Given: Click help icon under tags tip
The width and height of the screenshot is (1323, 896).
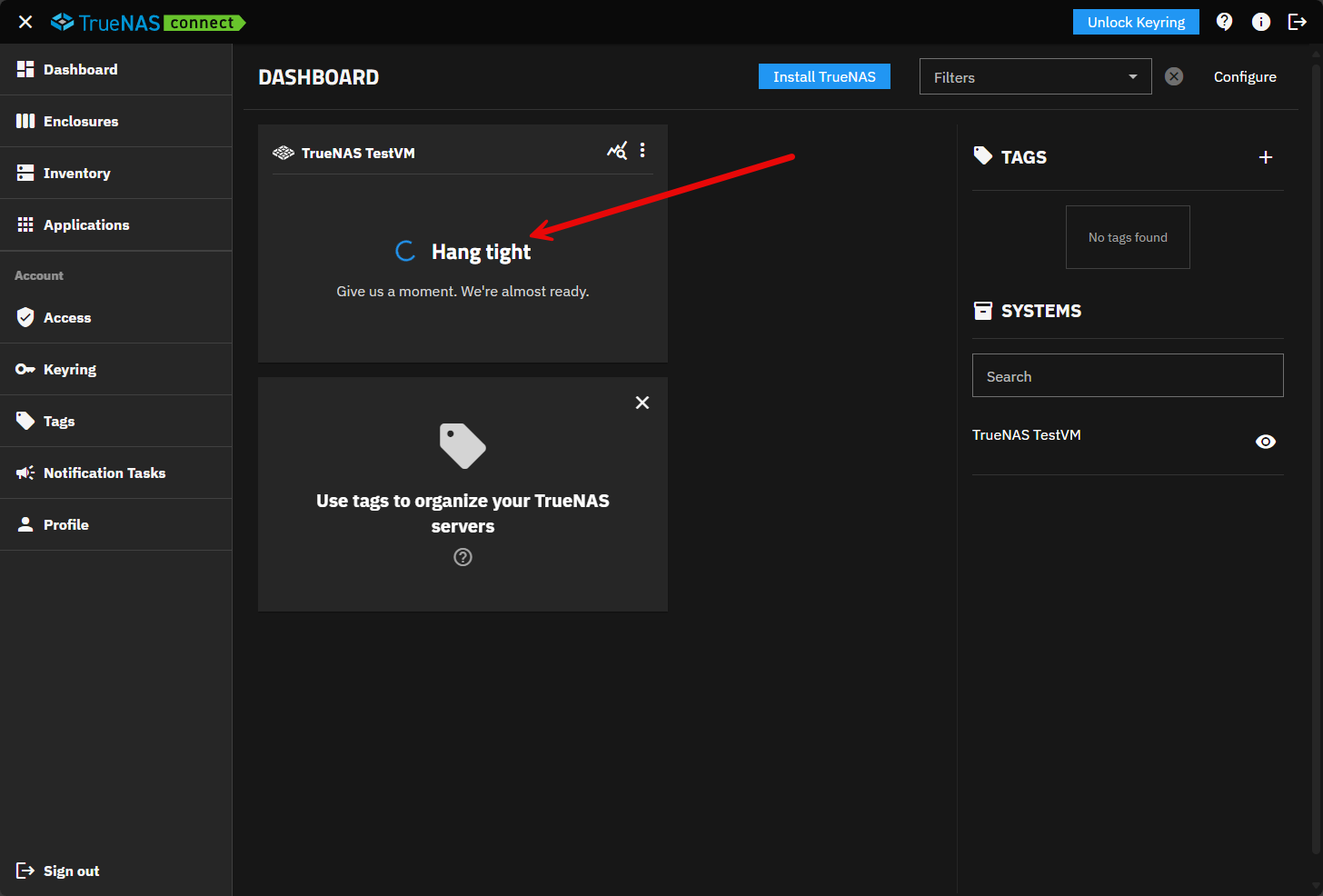Looking at the screenshot, I should [463, 557].
